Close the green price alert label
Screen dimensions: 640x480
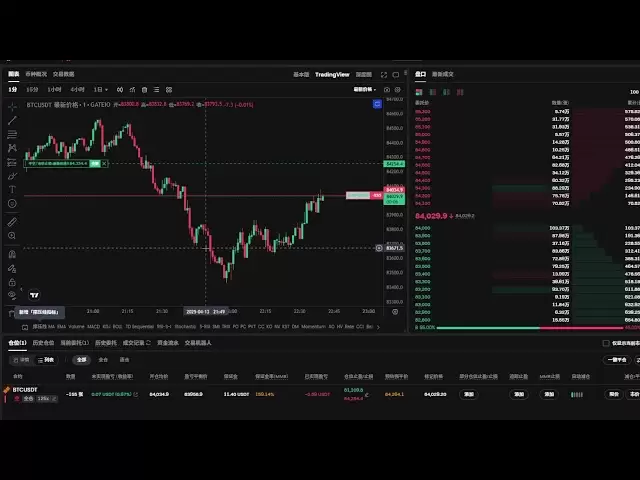tap(104, 163)
